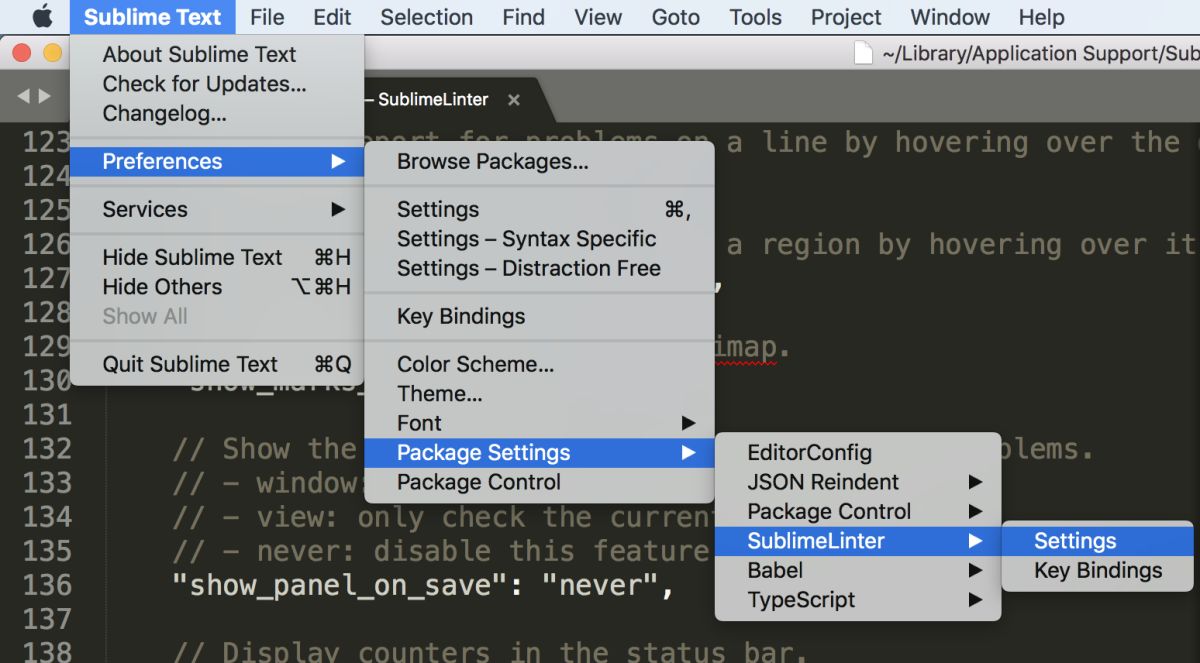The width and height of the screenshot is (1200, 663).
Task: Choose Theme…
Action: pyautogui.click(x=539, y=393)
